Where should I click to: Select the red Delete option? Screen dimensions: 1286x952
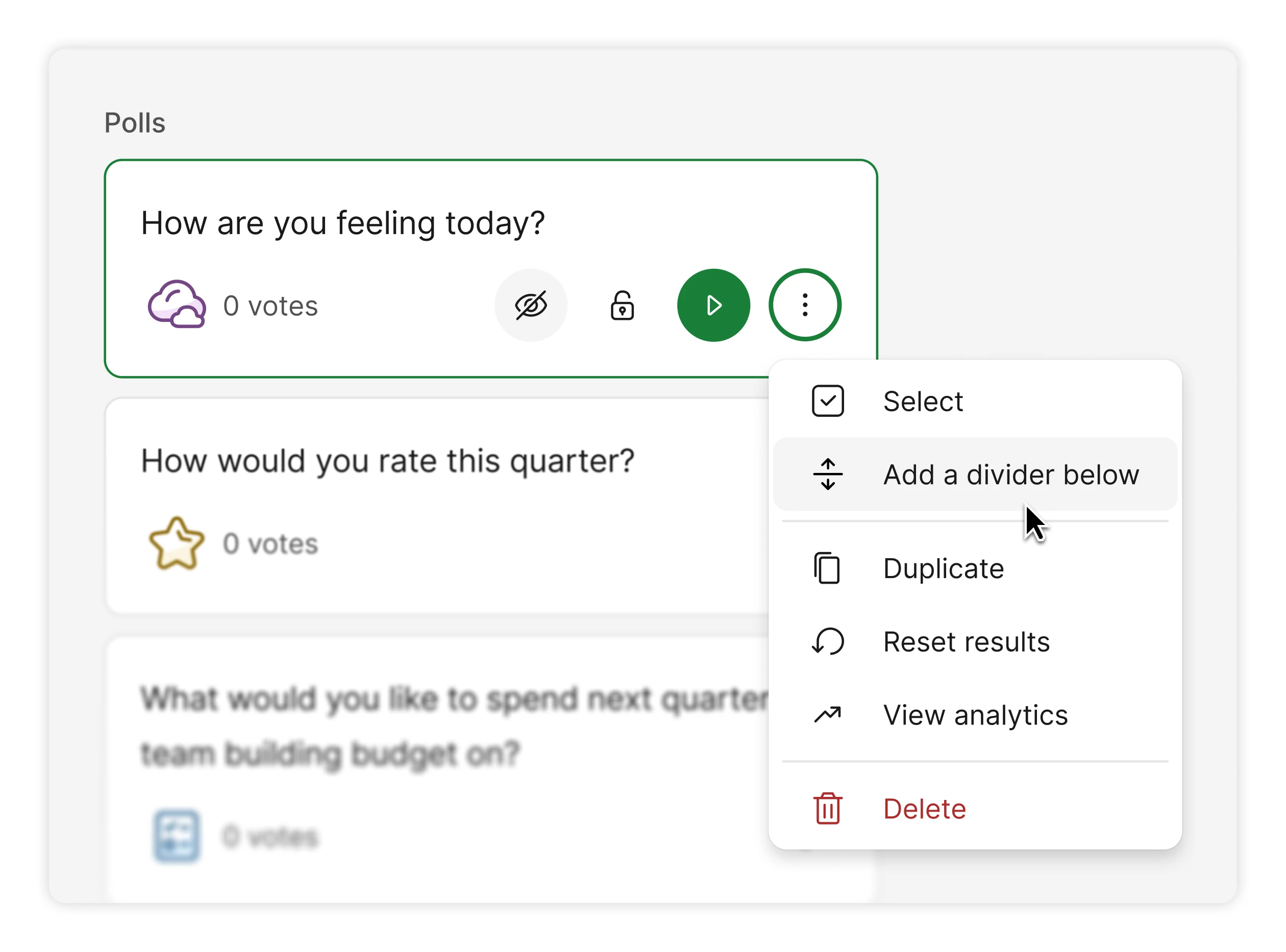click(x=925, y=809)
